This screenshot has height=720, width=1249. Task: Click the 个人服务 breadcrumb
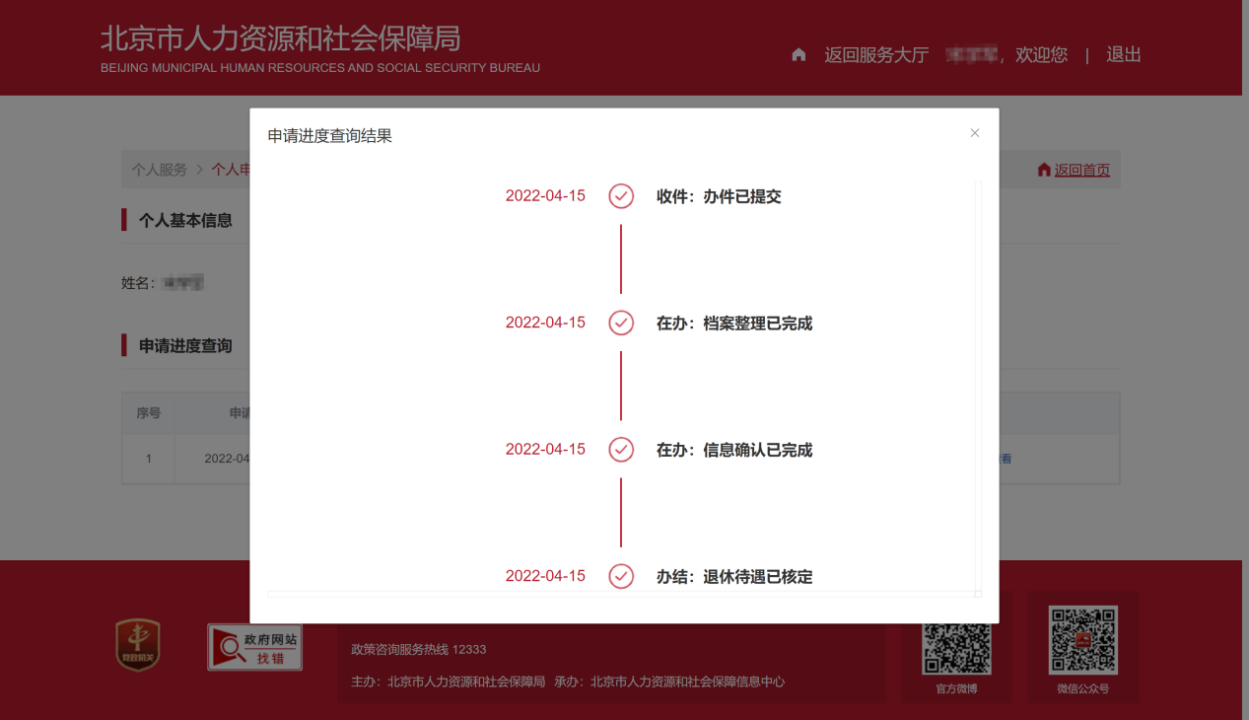(x=159, y=170)
